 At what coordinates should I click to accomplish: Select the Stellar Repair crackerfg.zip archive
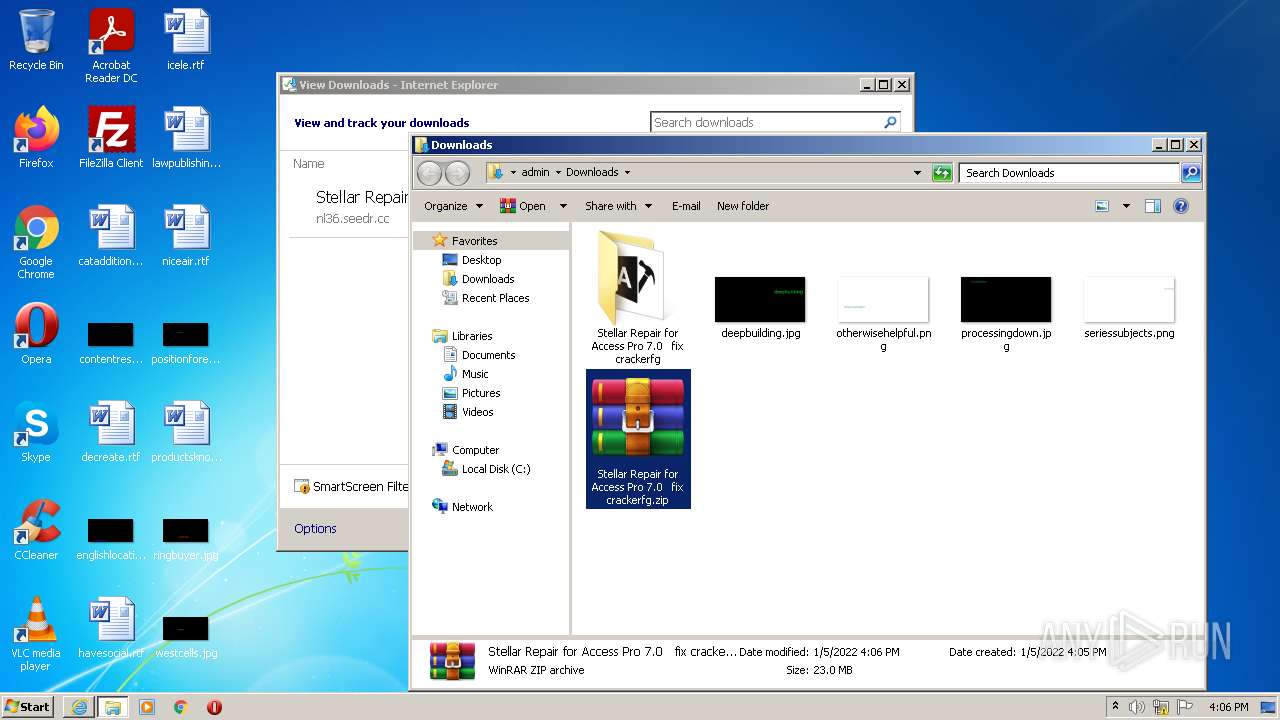tap(638, 439)
